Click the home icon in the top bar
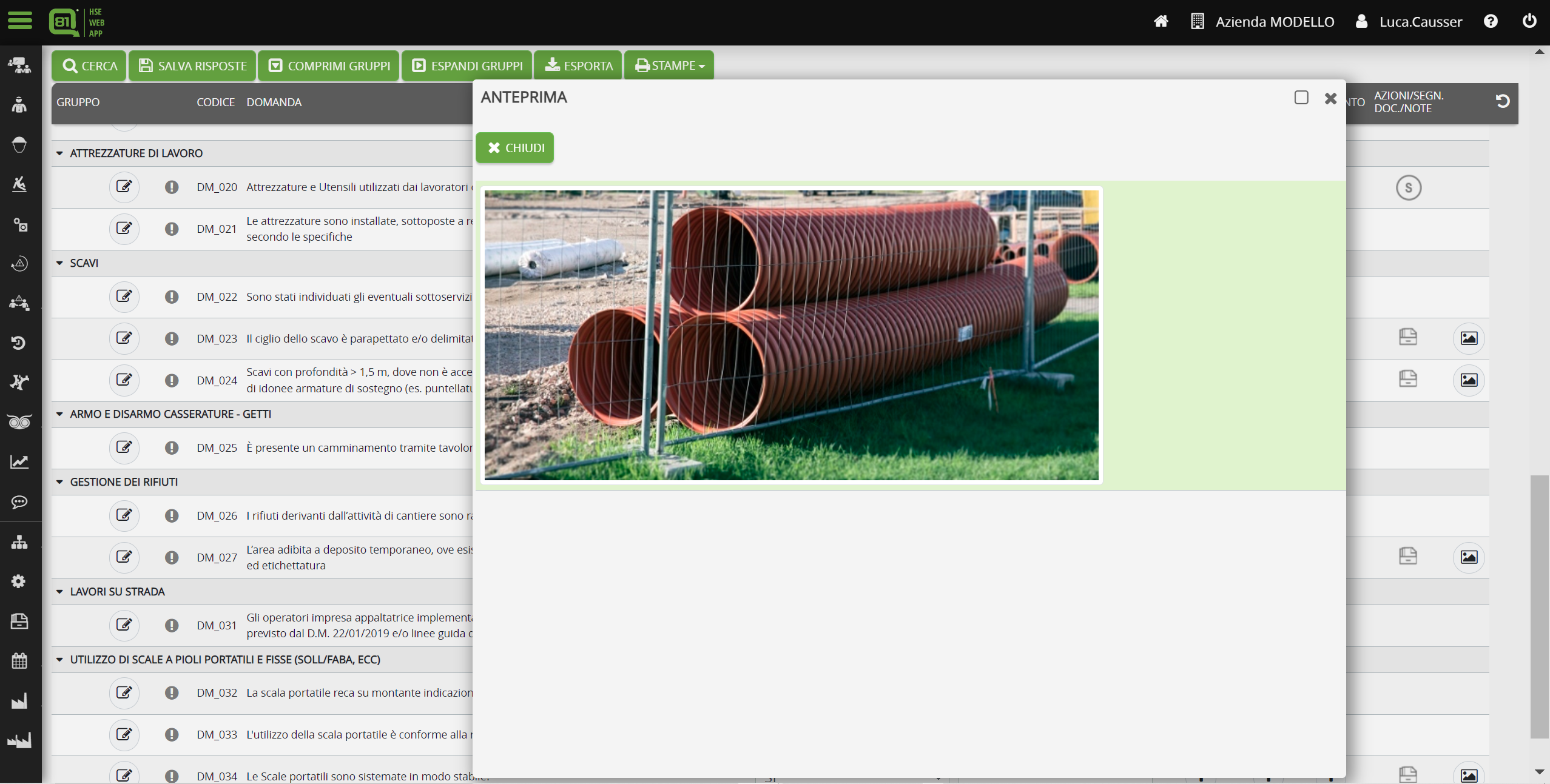The width and height of the screenshot is (1550, 784). click(1161, 21)
